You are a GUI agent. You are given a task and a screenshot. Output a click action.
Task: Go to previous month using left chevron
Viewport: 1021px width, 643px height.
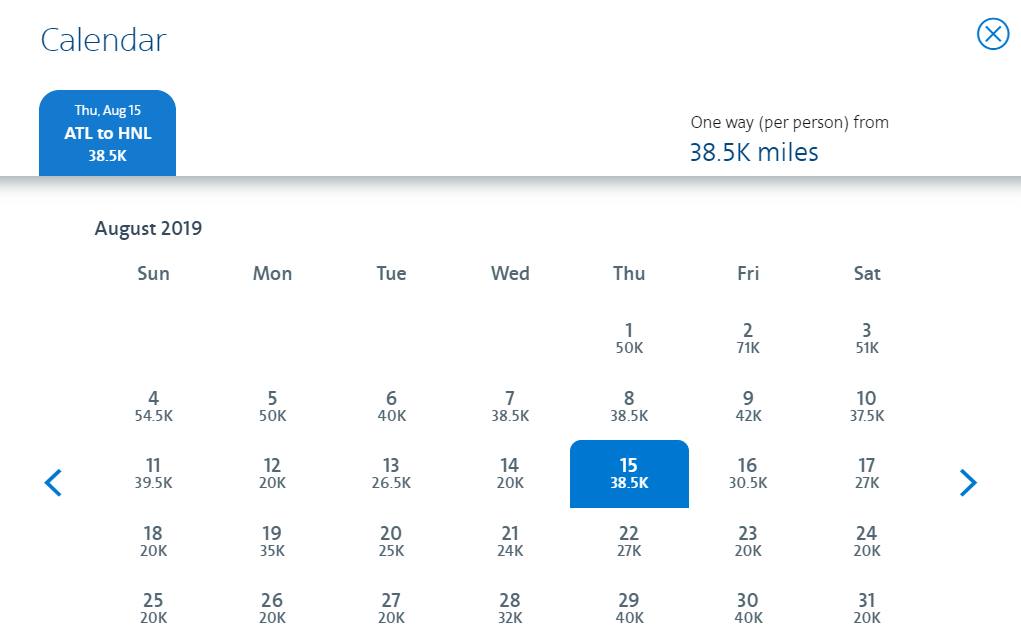[x=53, y=483]
